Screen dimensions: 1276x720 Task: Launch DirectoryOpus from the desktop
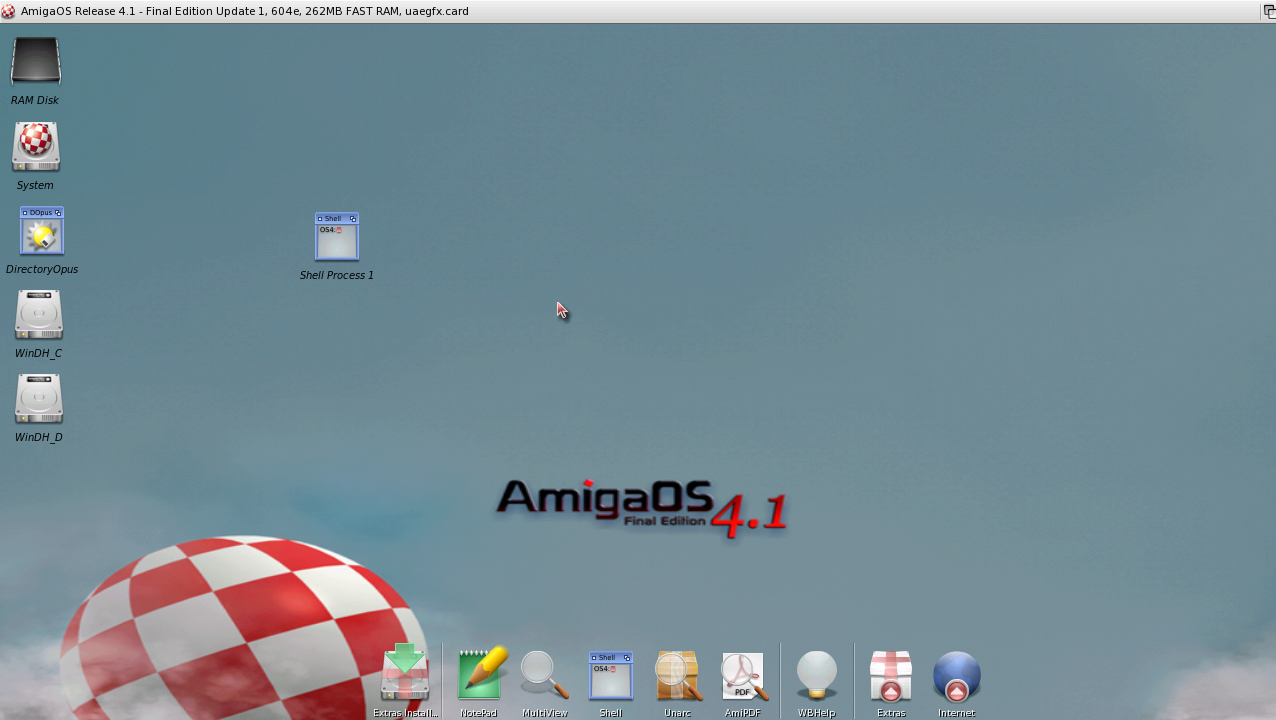41,232
